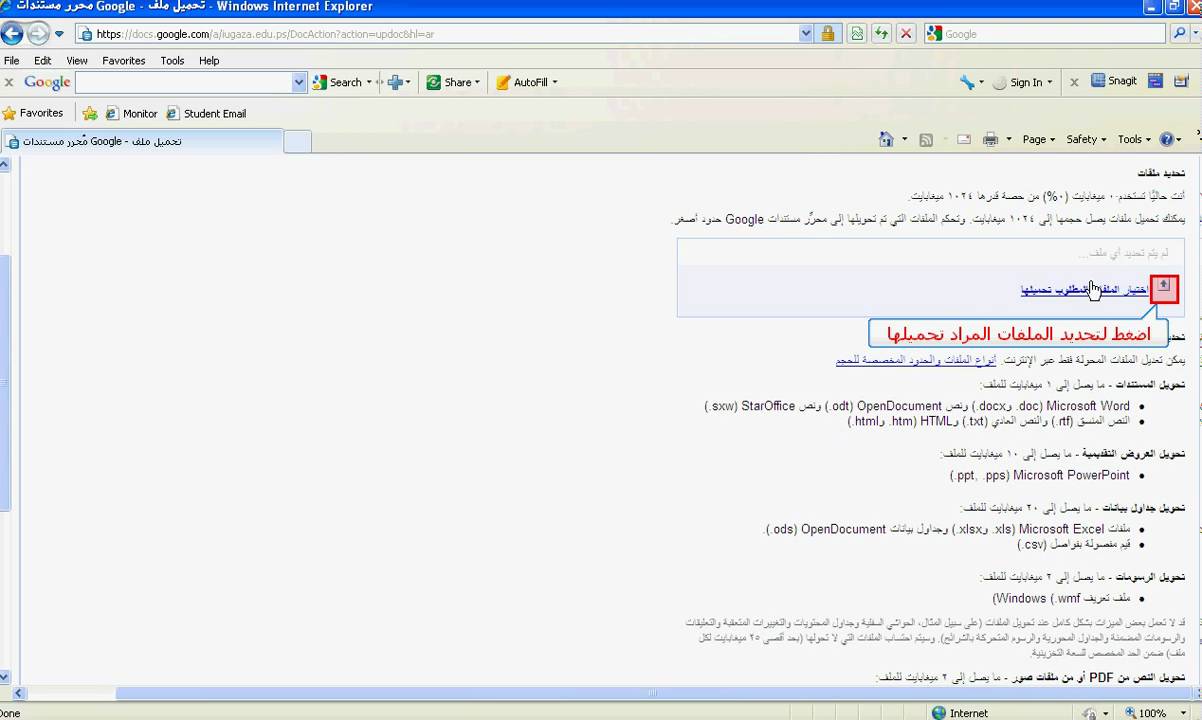Click the Read Mail envelope icon
Screen dimensions: 1202x720
tap(964, 140)
